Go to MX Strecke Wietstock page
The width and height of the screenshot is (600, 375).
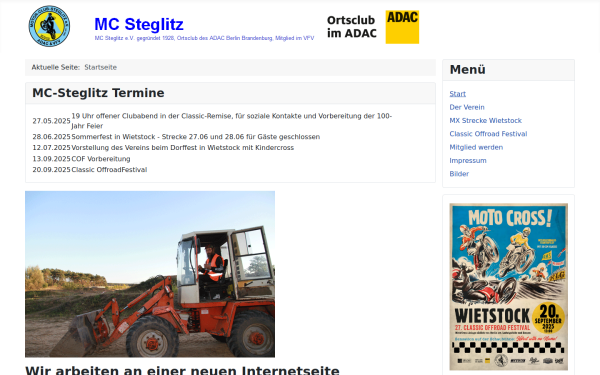485,121
